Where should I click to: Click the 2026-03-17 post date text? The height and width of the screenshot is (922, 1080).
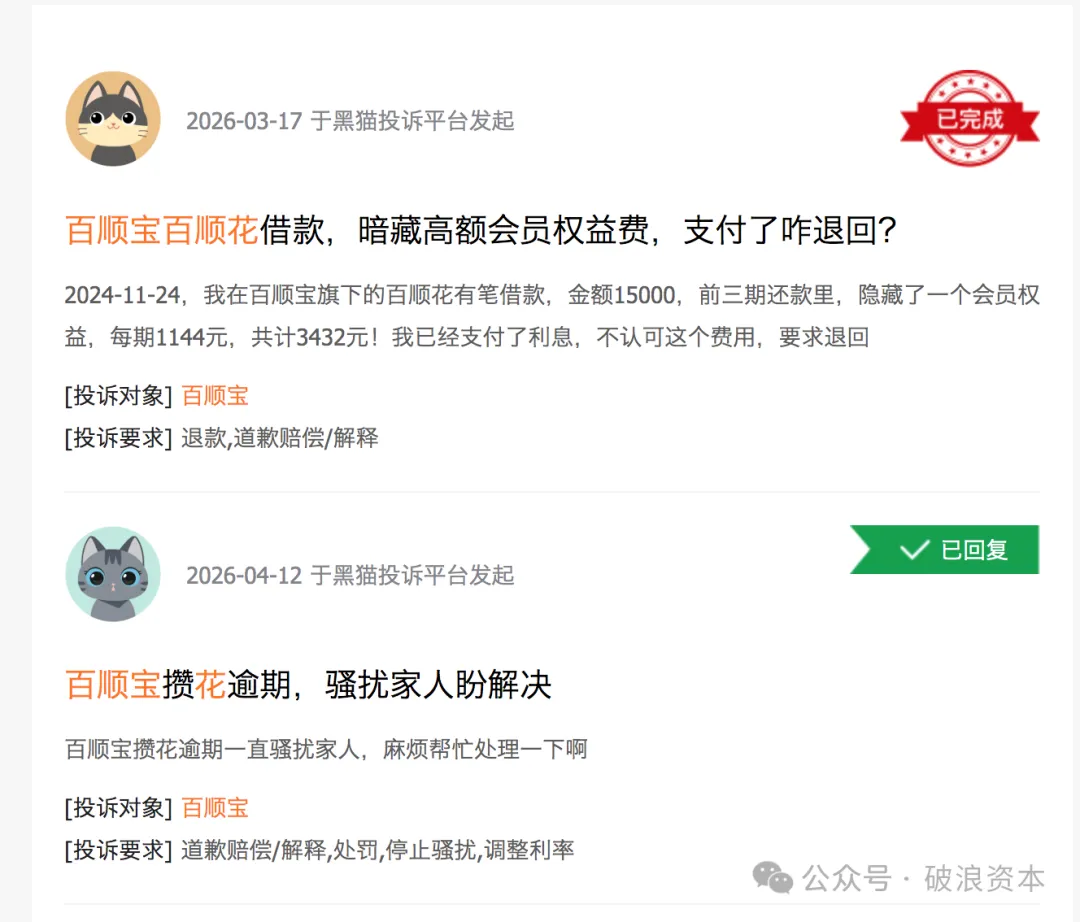[x=244, y=121]
